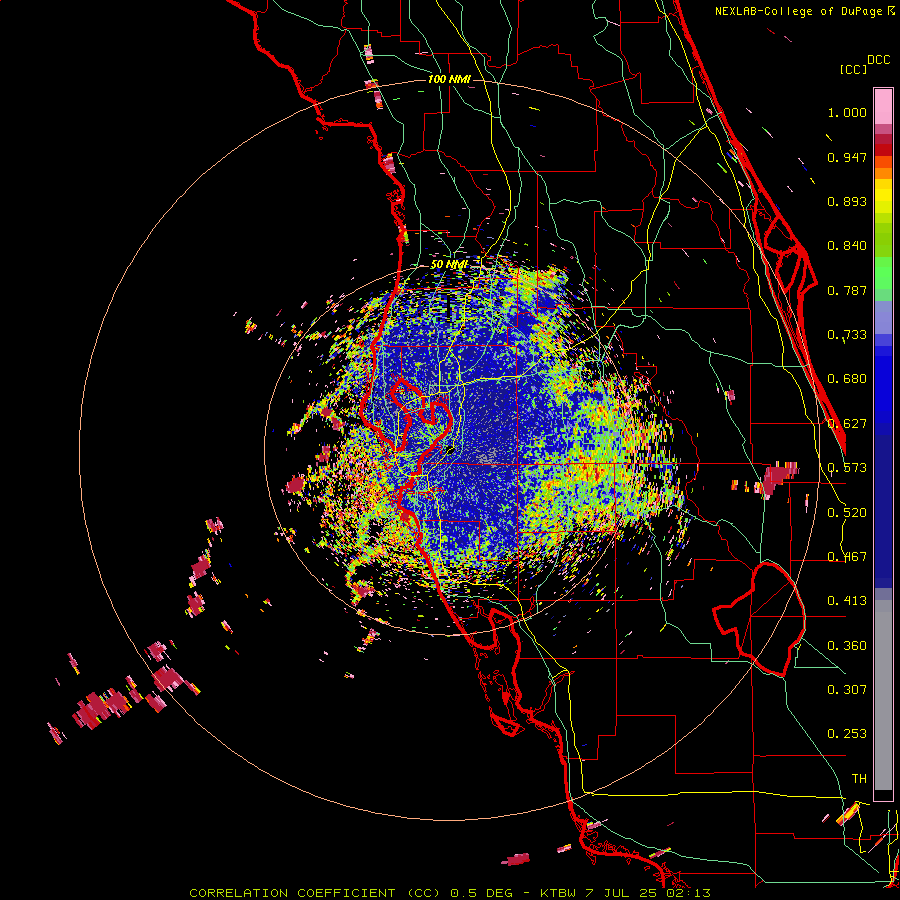Click the pink top segment of the color bar

coord(883,107)
